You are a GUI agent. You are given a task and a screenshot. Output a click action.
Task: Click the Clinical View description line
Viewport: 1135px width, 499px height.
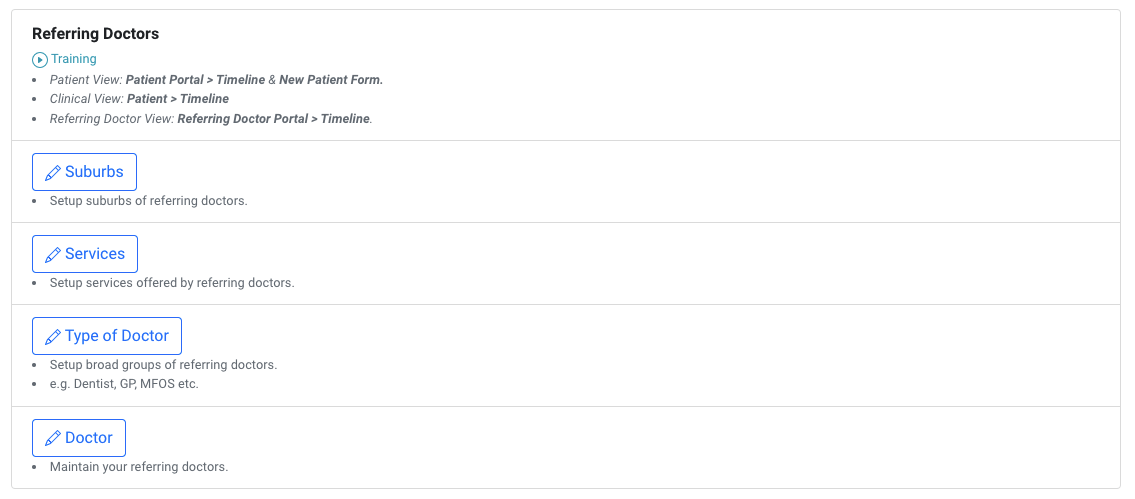click(139, 99)
